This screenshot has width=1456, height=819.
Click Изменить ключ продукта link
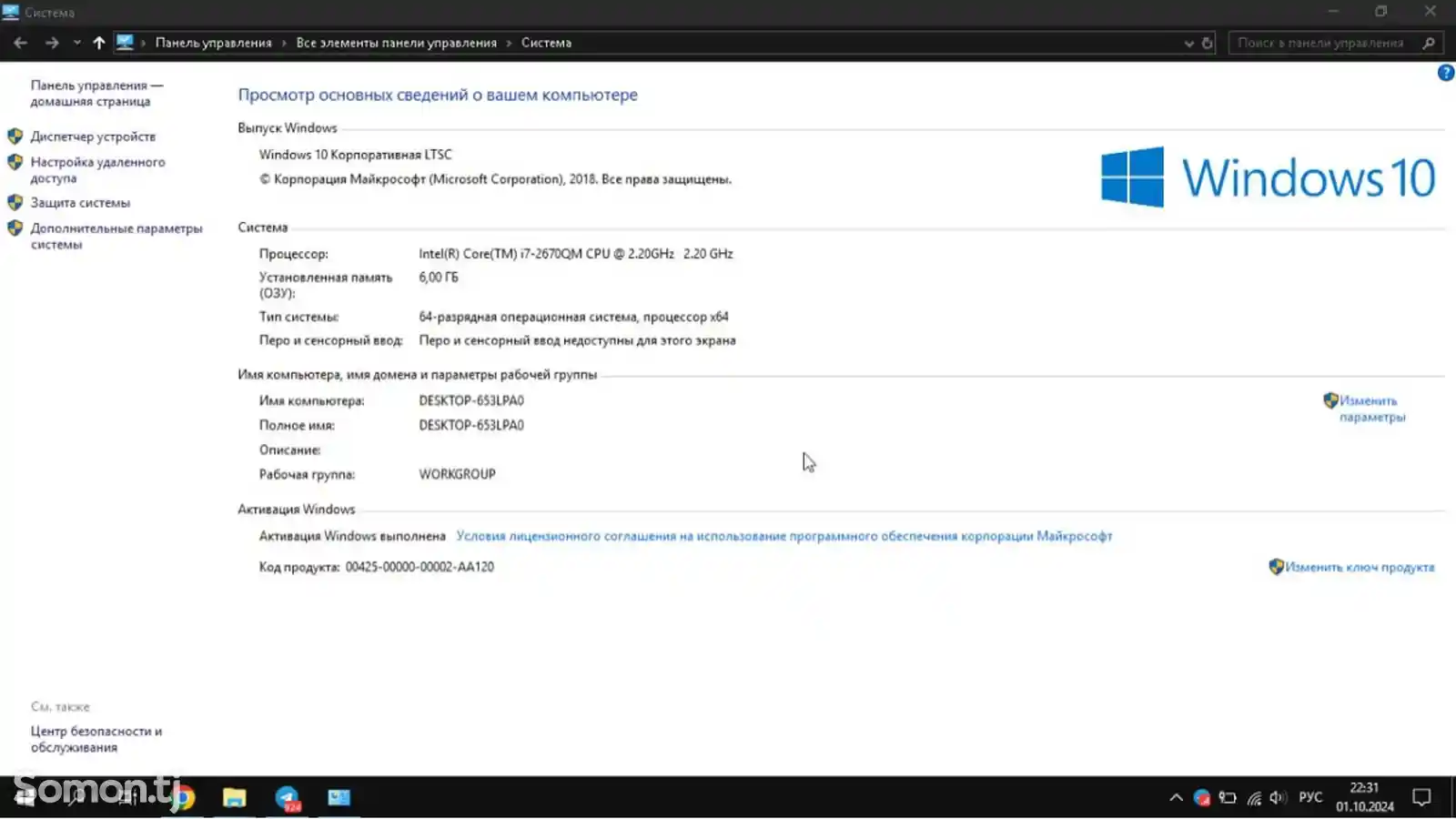[1360, 567]
